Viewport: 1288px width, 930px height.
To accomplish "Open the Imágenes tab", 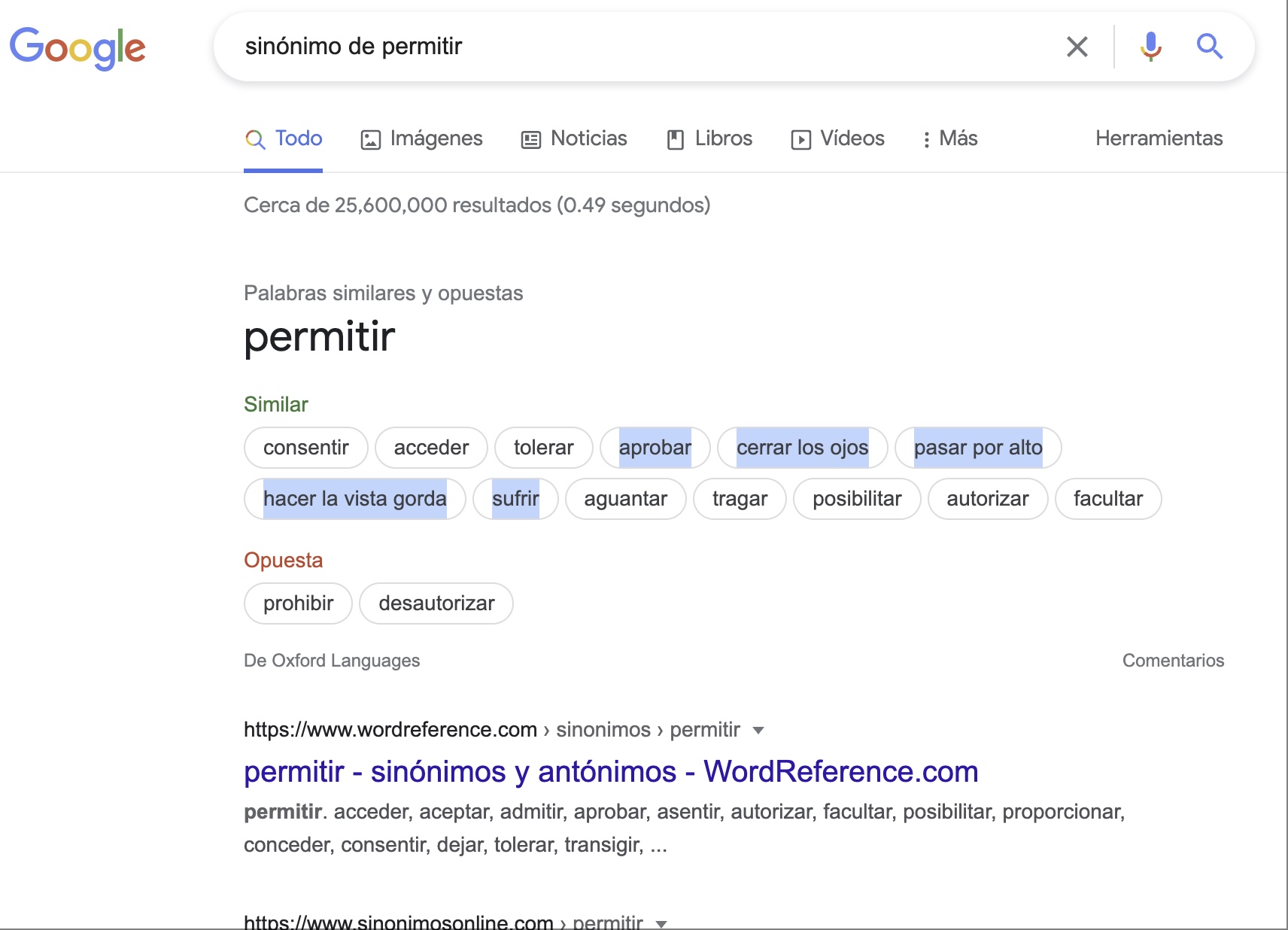I will click(x=421, y=139).
